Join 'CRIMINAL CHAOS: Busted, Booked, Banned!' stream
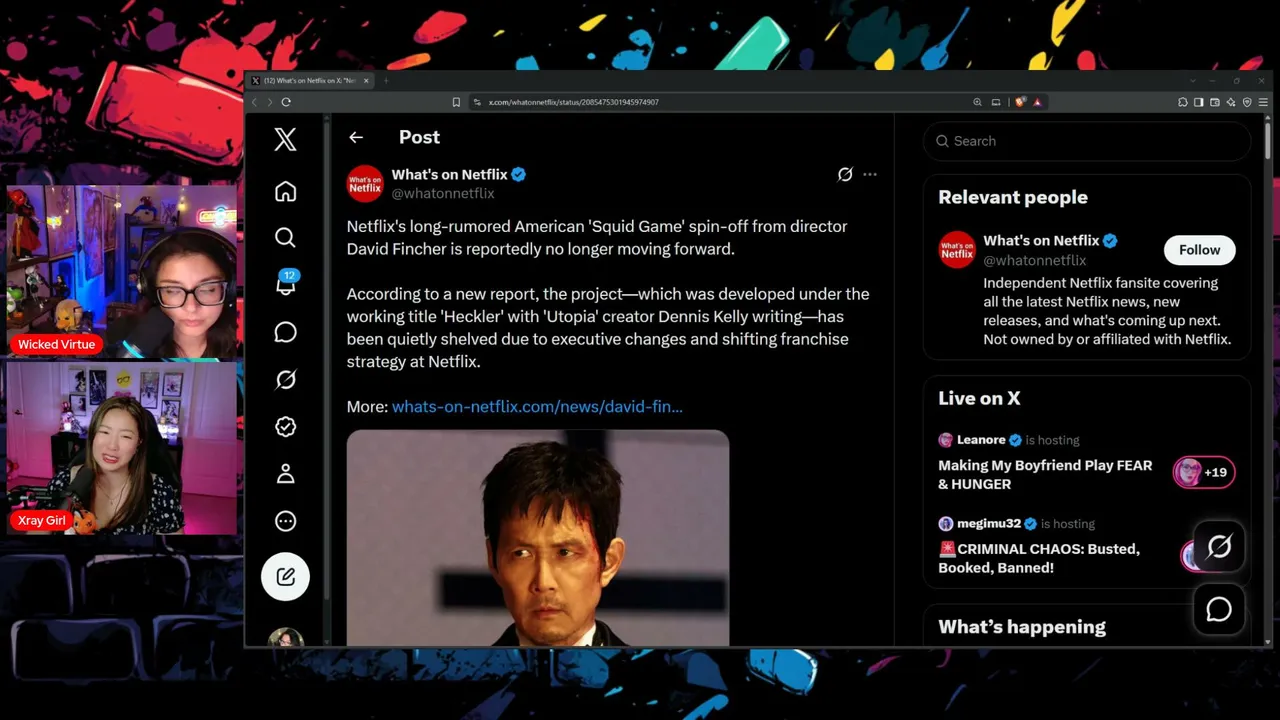Screen dimensions: 1280x720 (x=1039, y=558)
